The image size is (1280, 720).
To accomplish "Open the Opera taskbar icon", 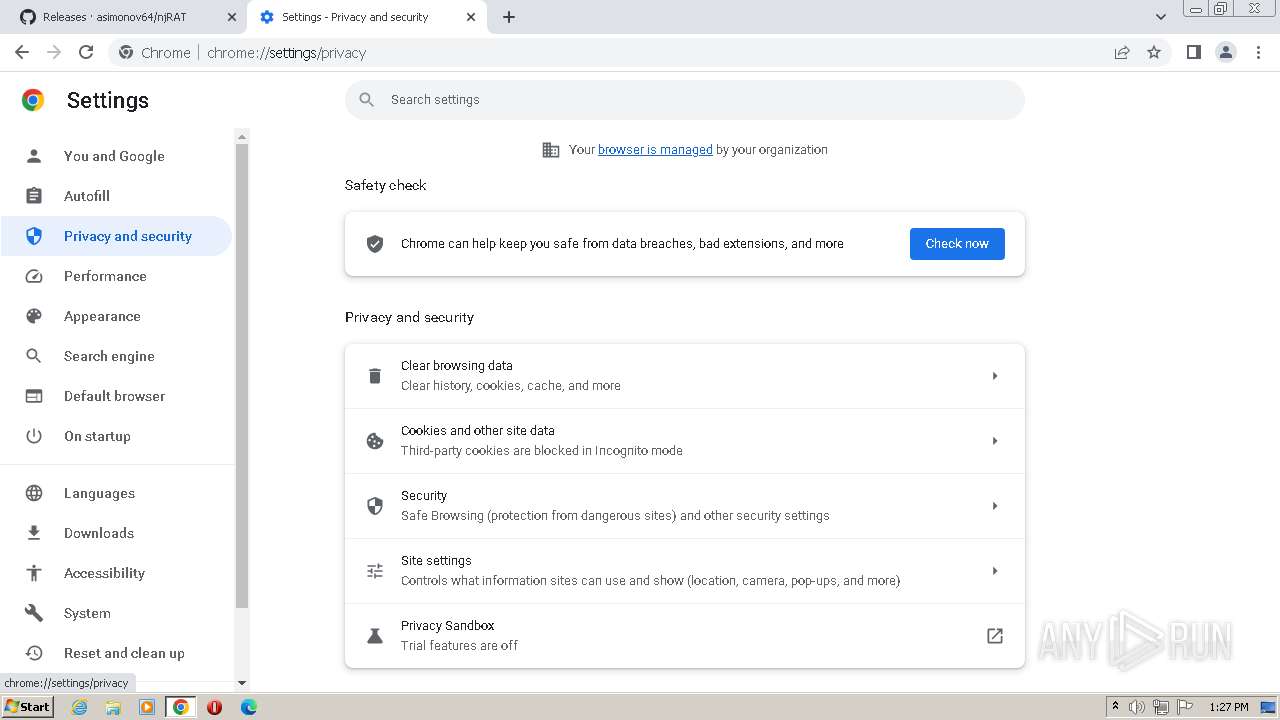I will click(x=214, y=707).
